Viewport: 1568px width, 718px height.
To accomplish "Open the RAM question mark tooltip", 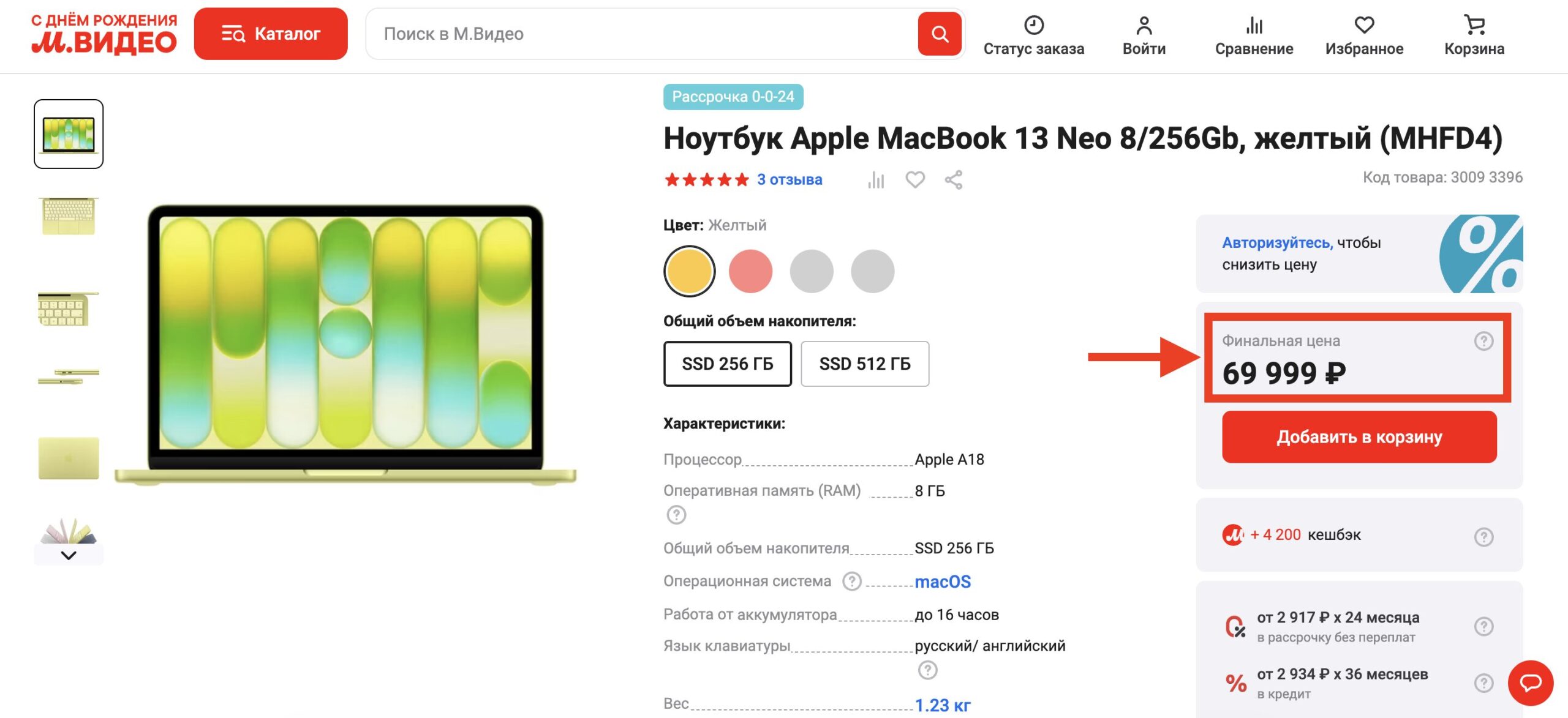I will (x=676, y=516).
